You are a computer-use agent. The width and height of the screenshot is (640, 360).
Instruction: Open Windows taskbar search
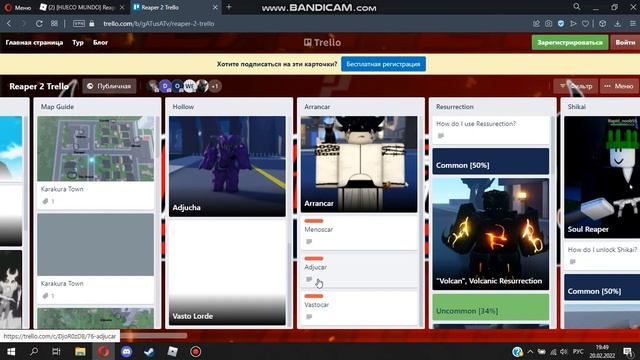(34, 351)
